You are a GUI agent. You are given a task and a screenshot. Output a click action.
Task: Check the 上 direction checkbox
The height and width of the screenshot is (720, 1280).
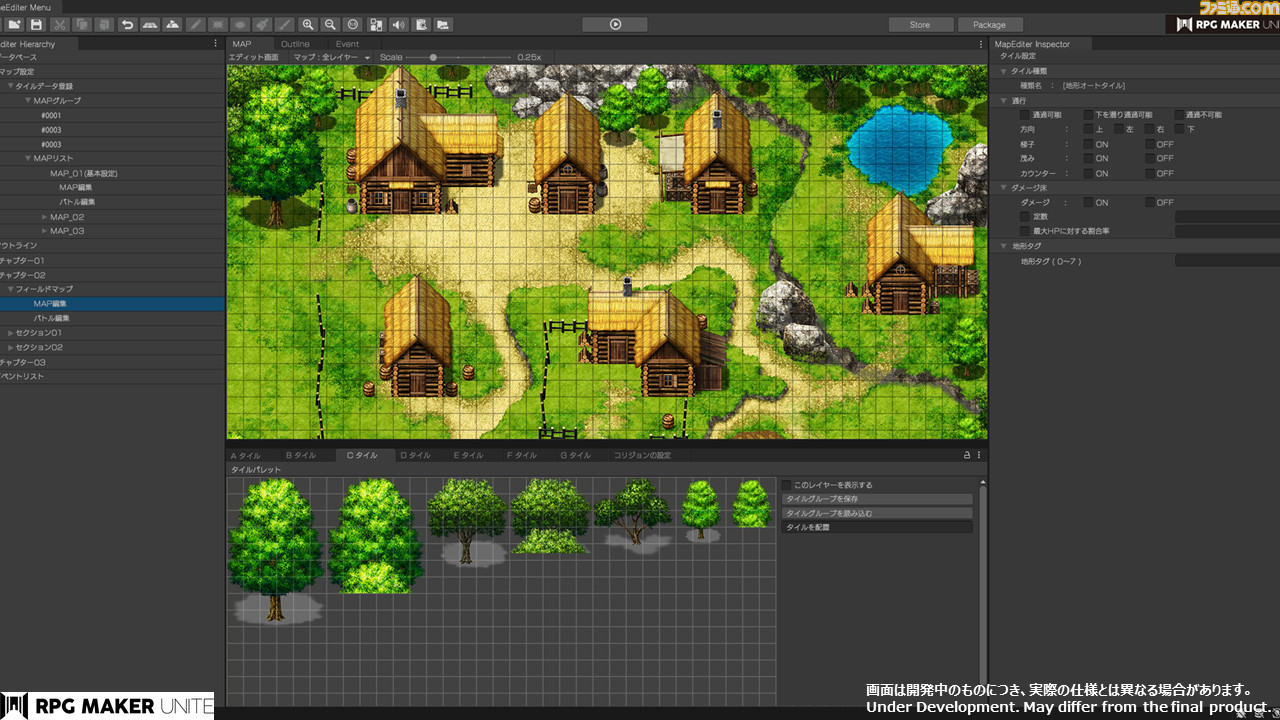pos(1088,129)
